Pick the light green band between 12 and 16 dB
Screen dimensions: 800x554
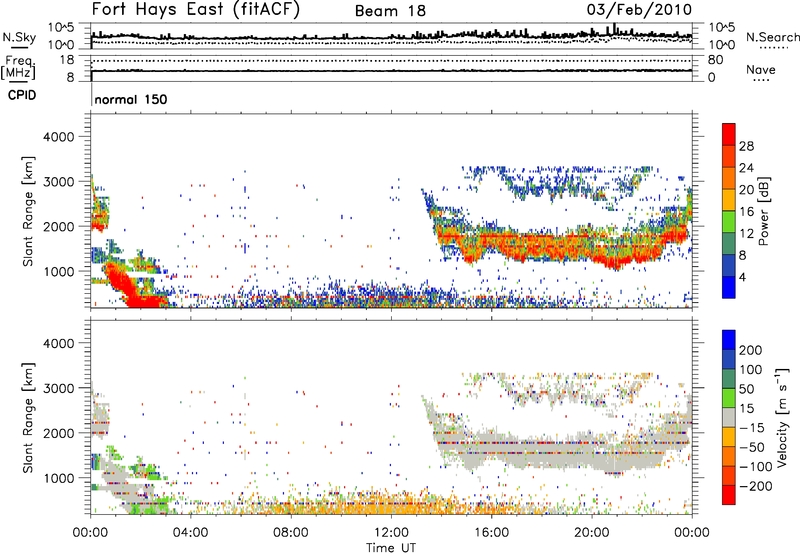pyautogui.click(x=729, y=222)
